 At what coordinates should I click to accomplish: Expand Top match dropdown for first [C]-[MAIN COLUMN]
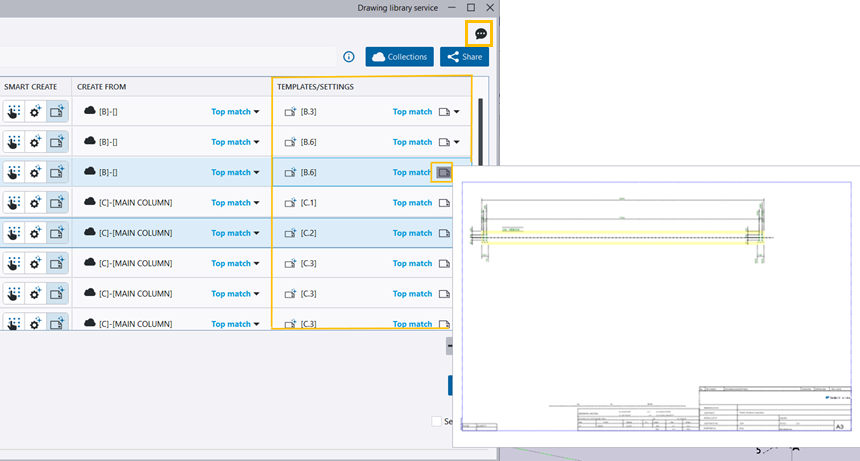click(235, 203)
